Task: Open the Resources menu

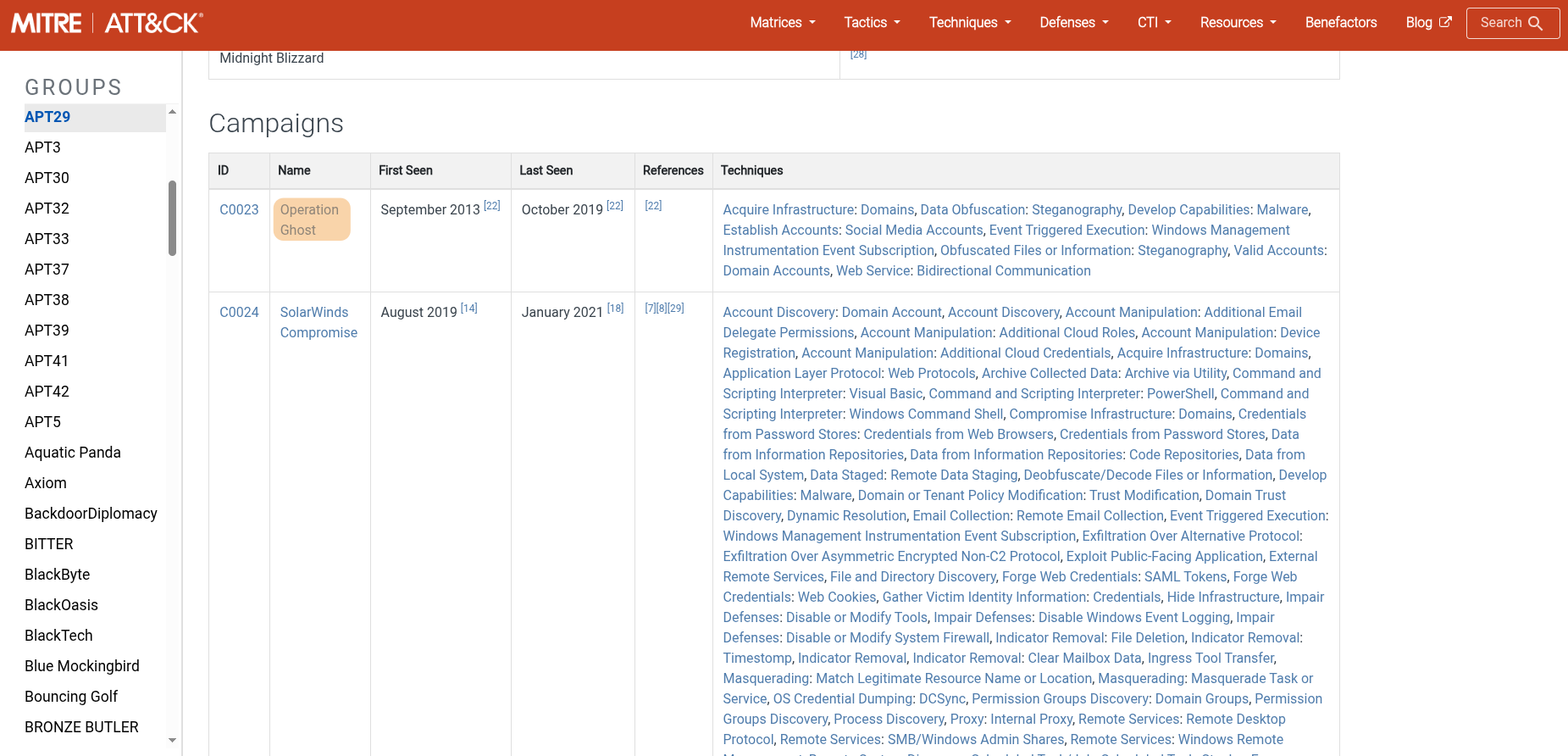Action: (1238, 23)
